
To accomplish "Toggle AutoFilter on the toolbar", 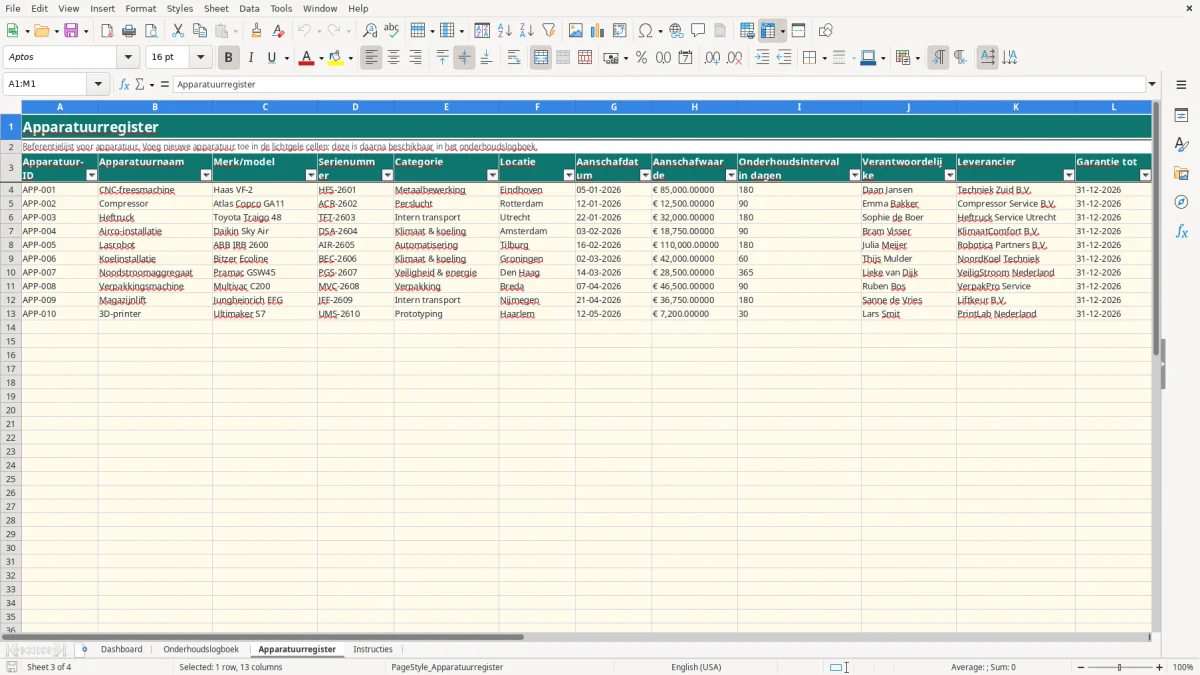I will click(x=548, y=31).
